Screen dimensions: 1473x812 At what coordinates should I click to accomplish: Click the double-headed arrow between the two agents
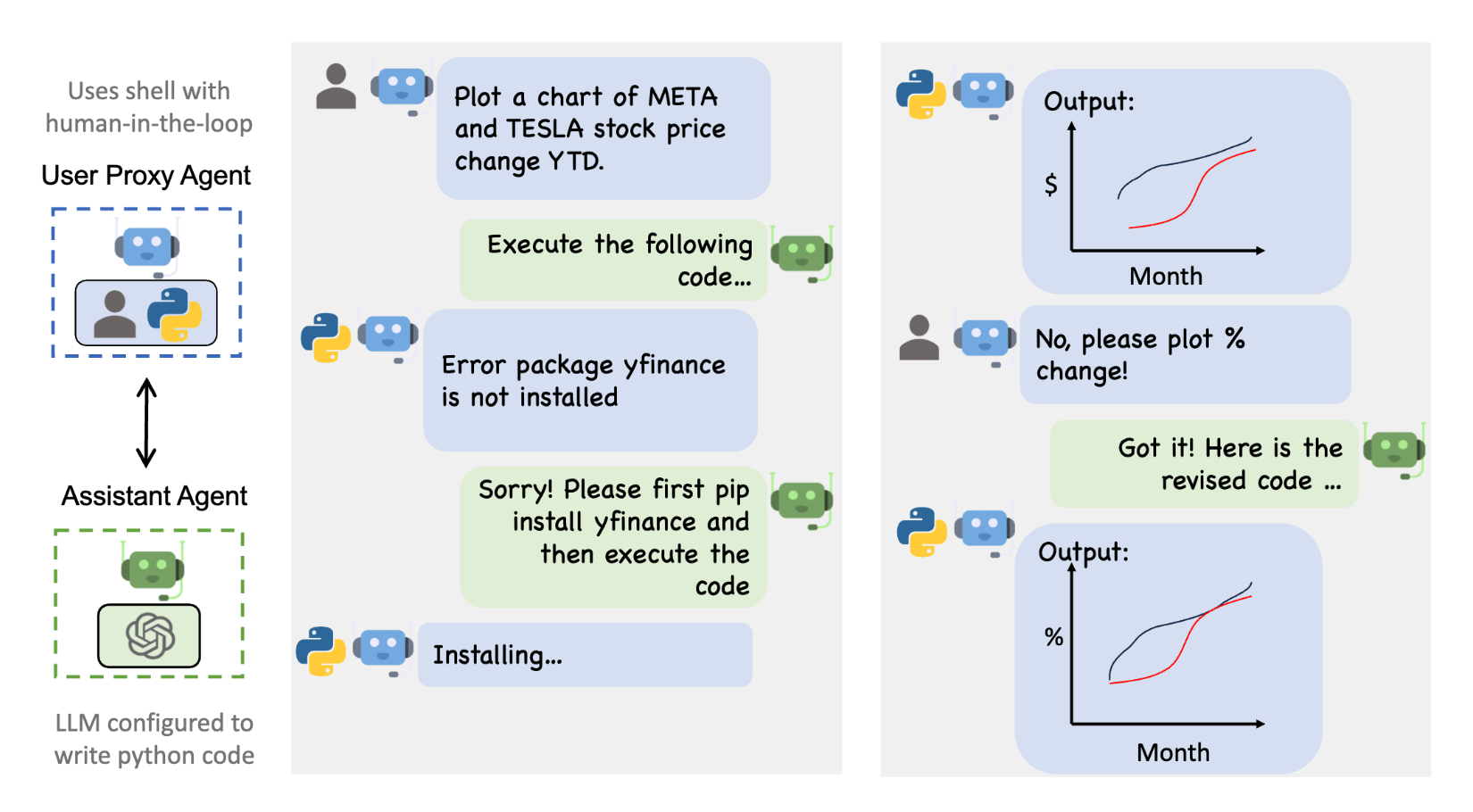click(146, 423)
